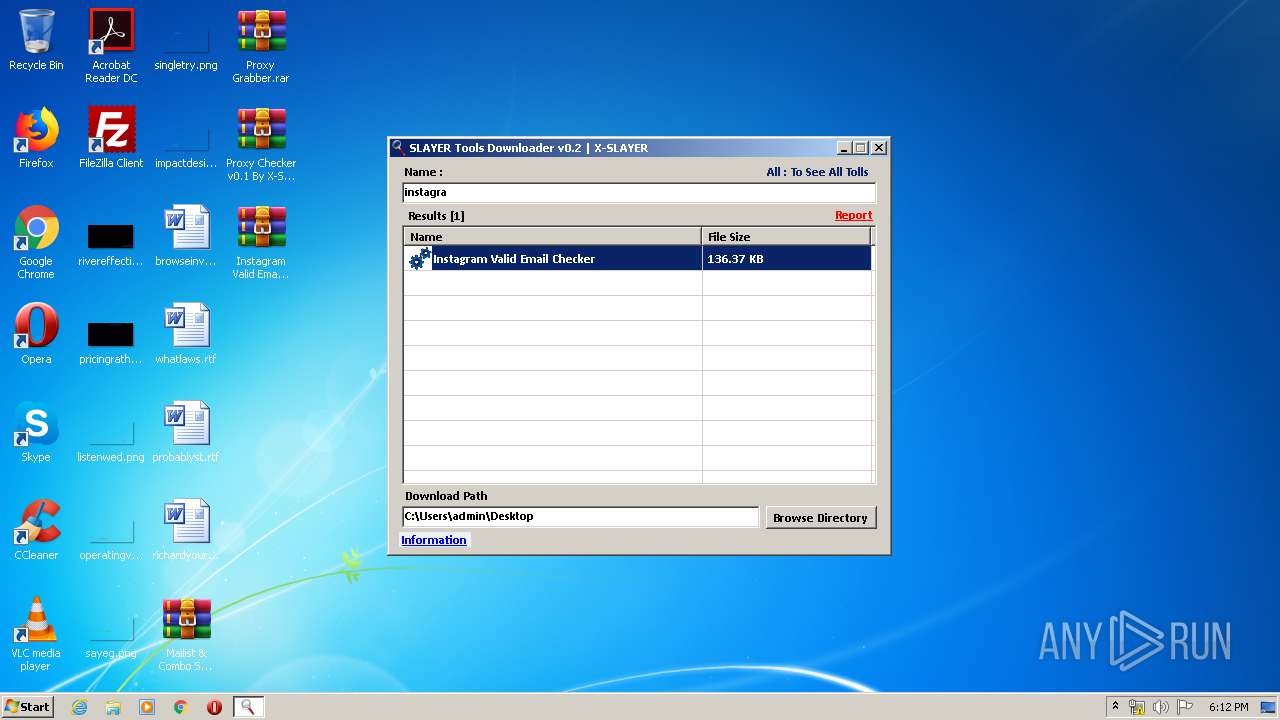Close the SLAYER Tools Downloader window

point(879,148)
